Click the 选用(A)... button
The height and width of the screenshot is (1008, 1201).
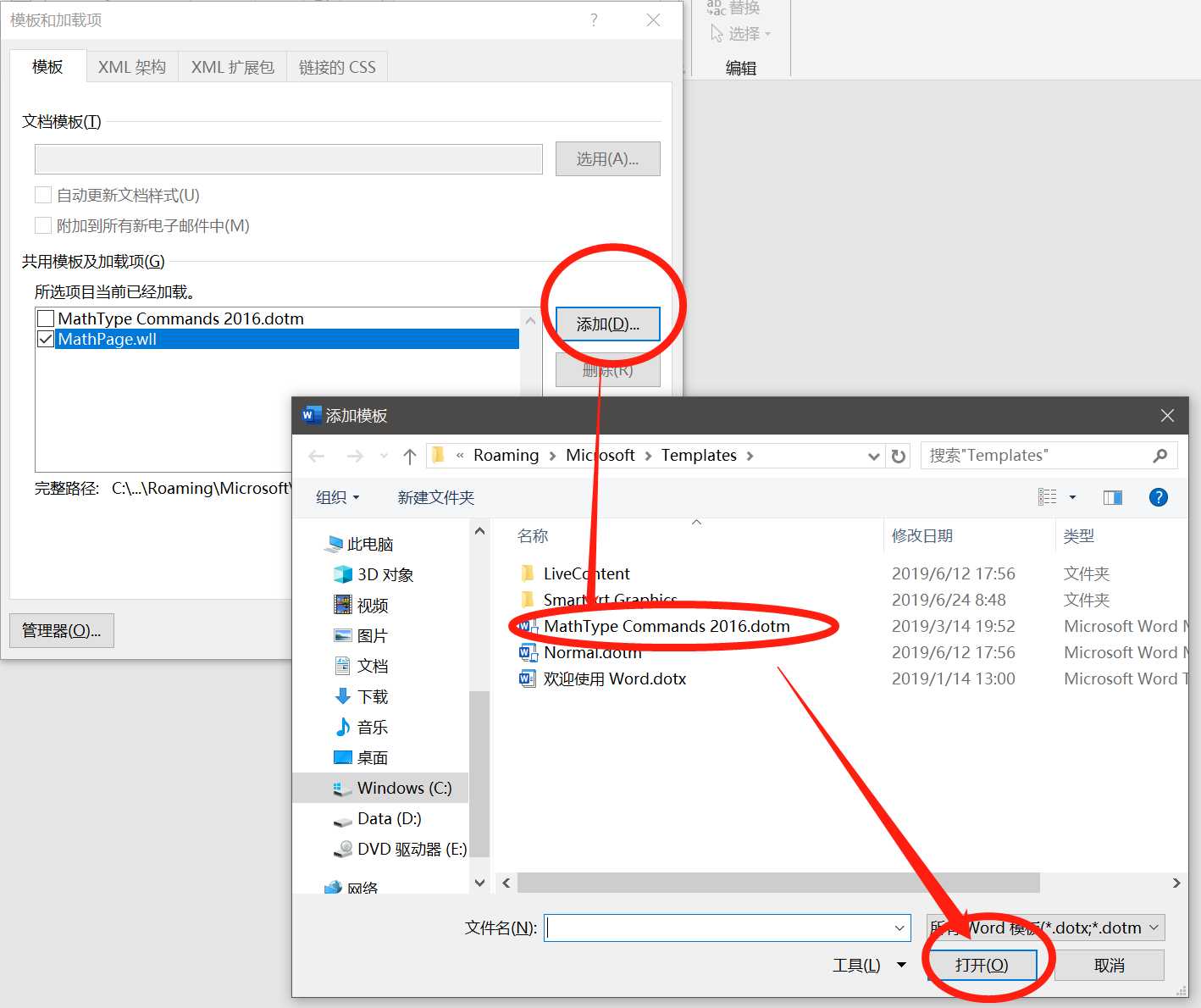[x=607, y=159]
